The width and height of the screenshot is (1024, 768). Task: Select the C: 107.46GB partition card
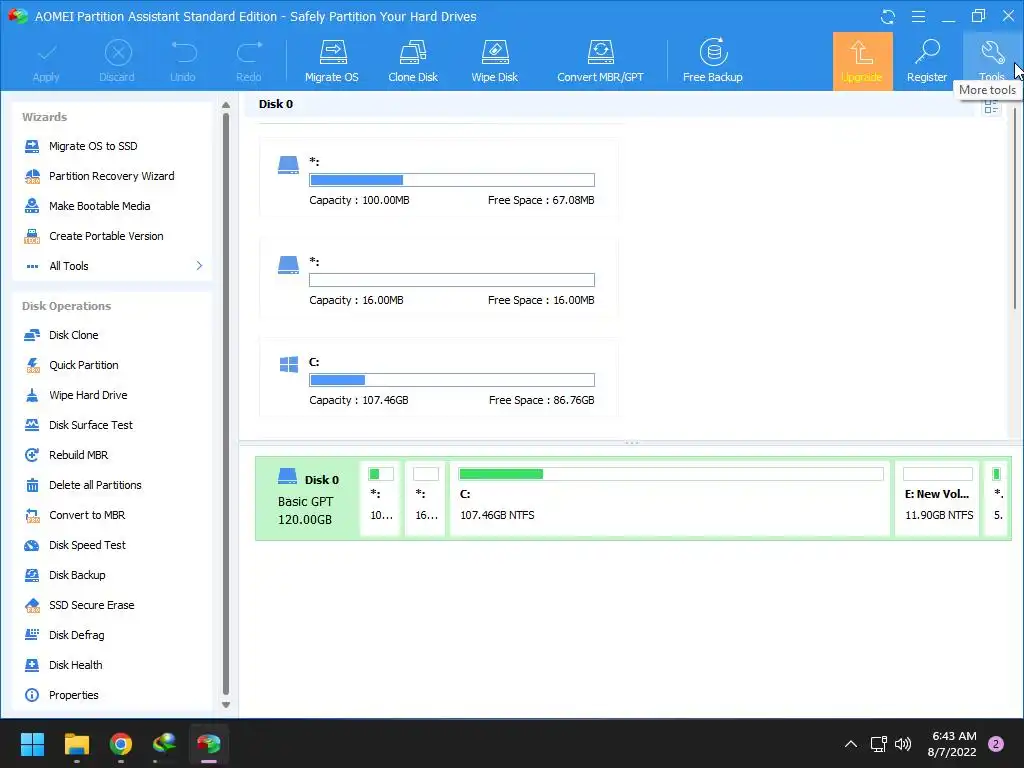pyautogui.click(x=438, y=378)
